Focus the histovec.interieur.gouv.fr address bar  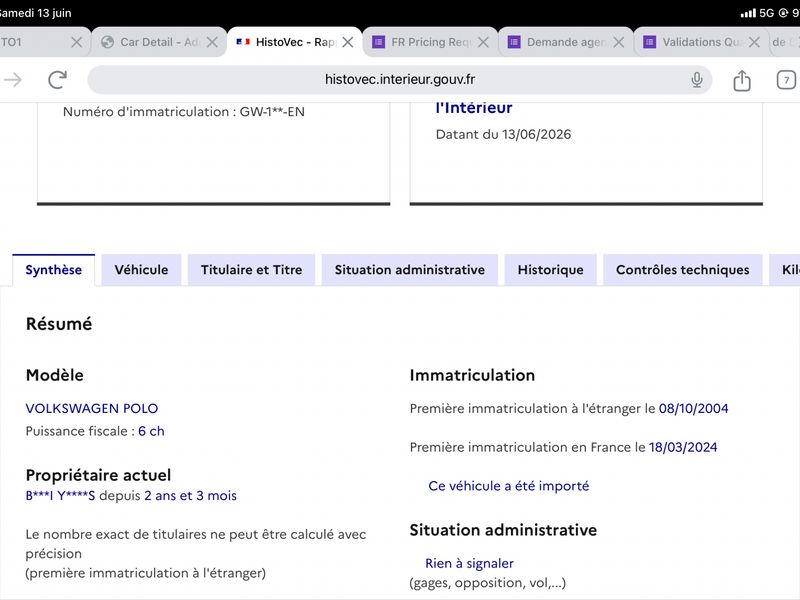[x=399, y=80]
